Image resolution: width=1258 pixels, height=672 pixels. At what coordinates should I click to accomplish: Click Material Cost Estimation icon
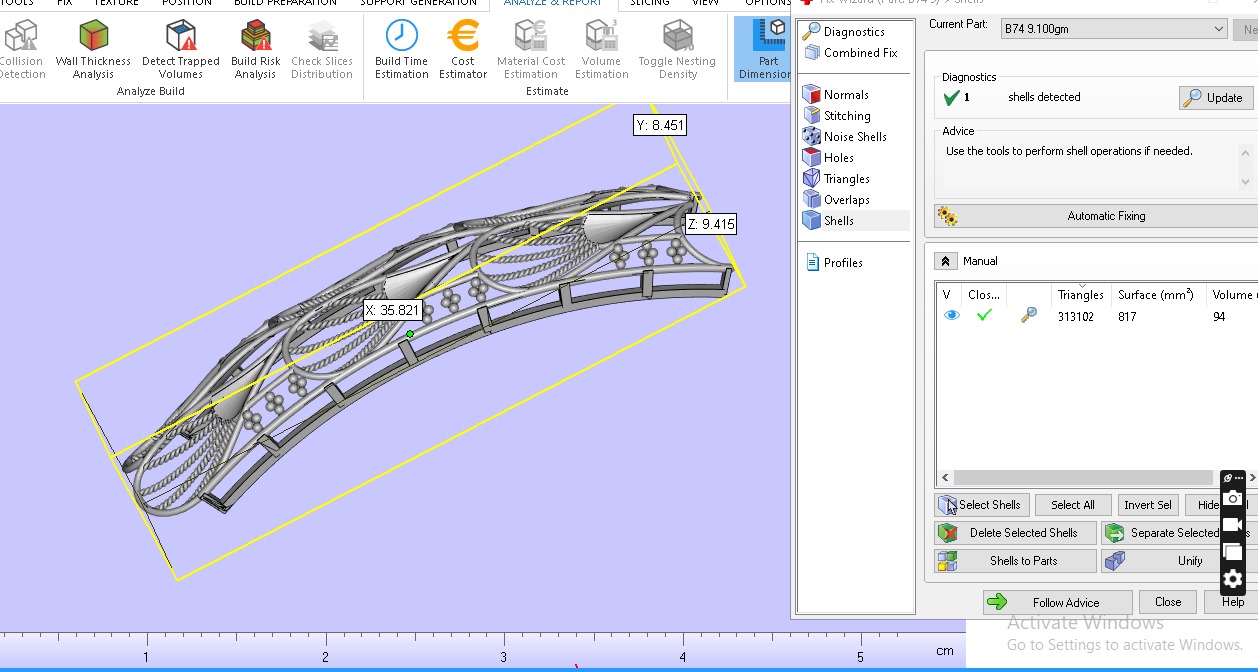(x=531, y=50)
